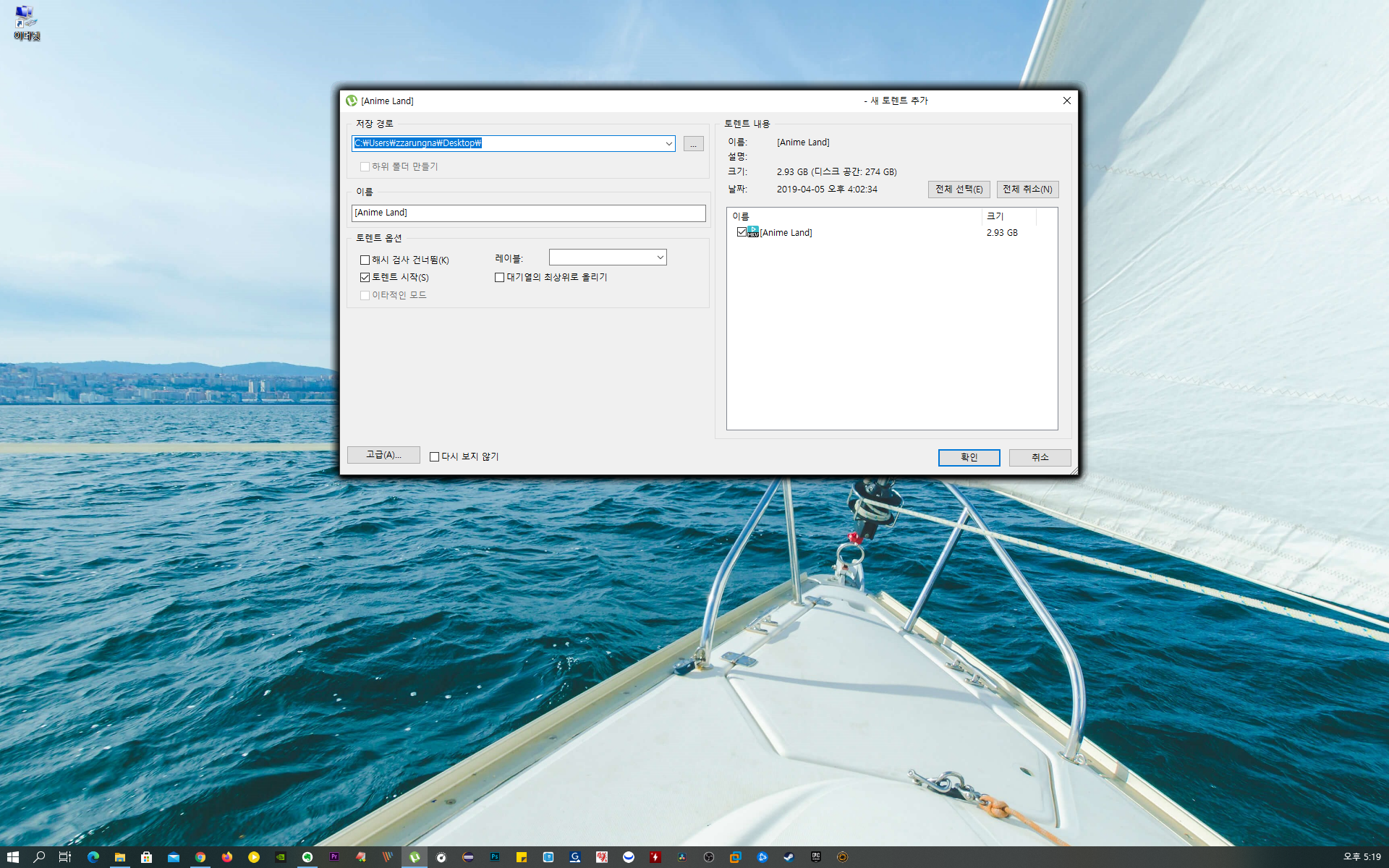Click the 전체 취소 deselect-all button
The height and width of the screenshot is (868, 1389).
click(1027, 190)
